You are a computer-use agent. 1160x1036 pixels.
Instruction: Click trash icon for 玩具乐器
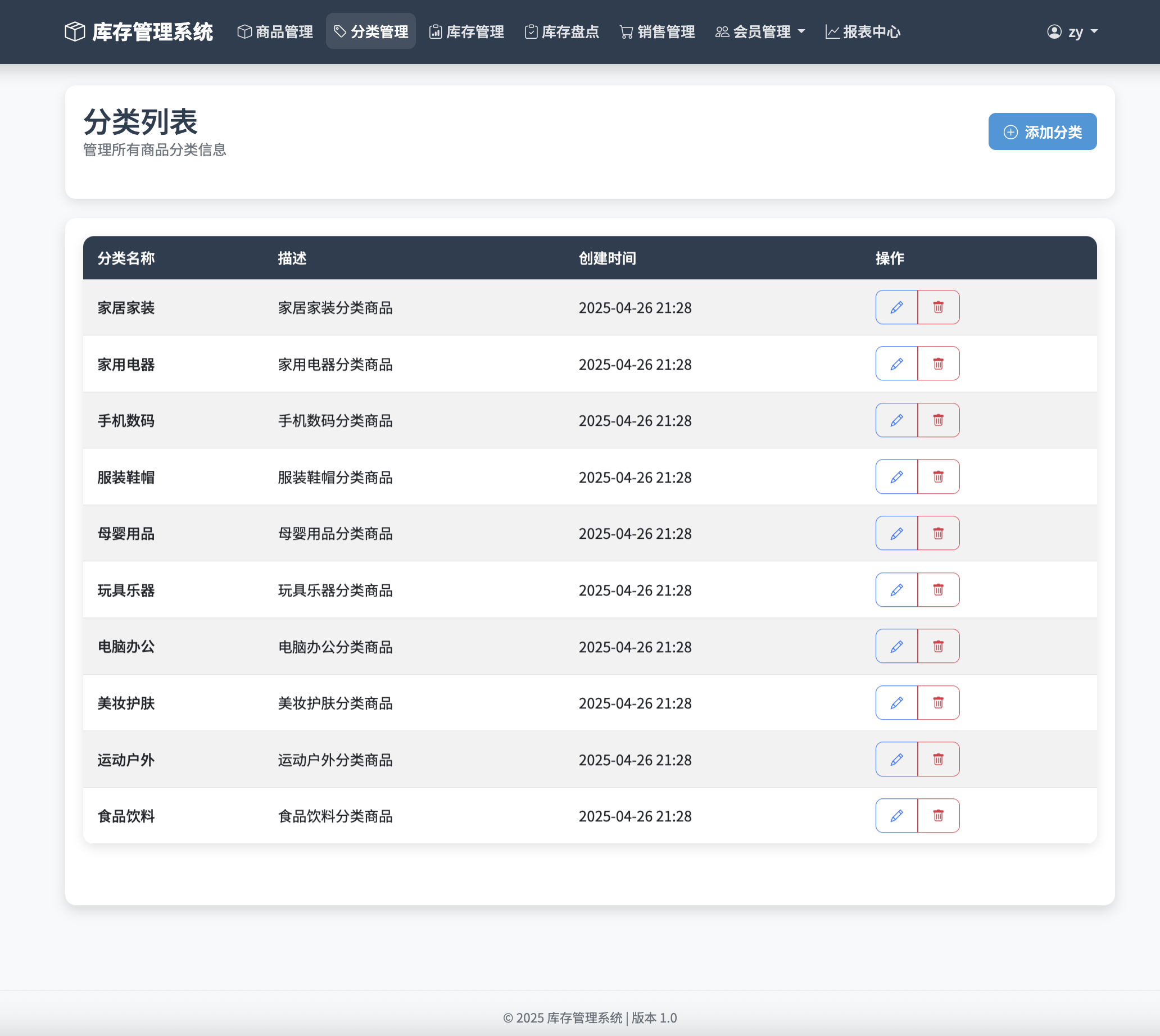point(938,590)
